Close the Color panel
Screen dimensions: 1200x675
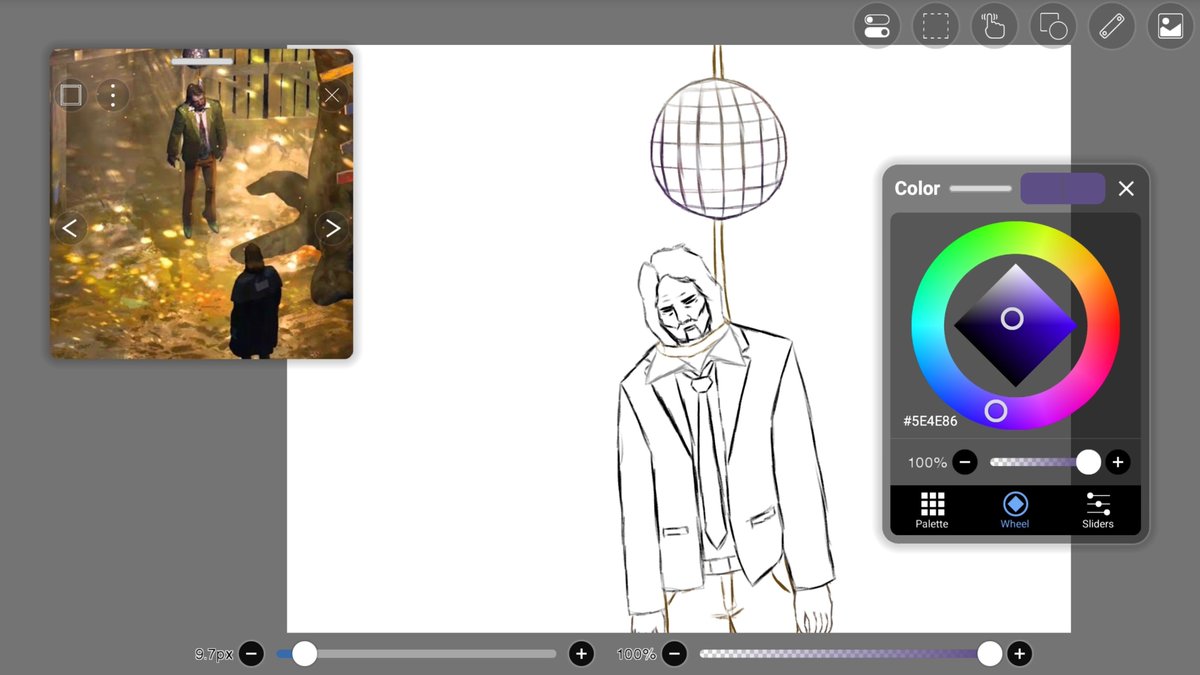pyautogui.click(x=1126, y=188)
